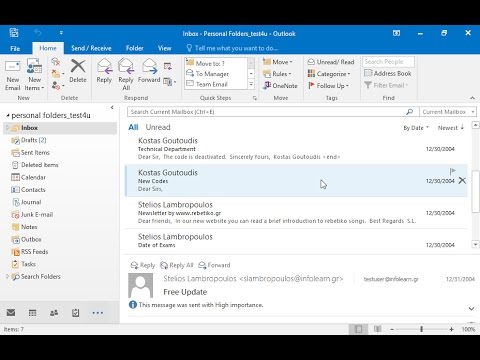Open Ribbon Display Options
This screenshot has width=480, height=360.
396,33
